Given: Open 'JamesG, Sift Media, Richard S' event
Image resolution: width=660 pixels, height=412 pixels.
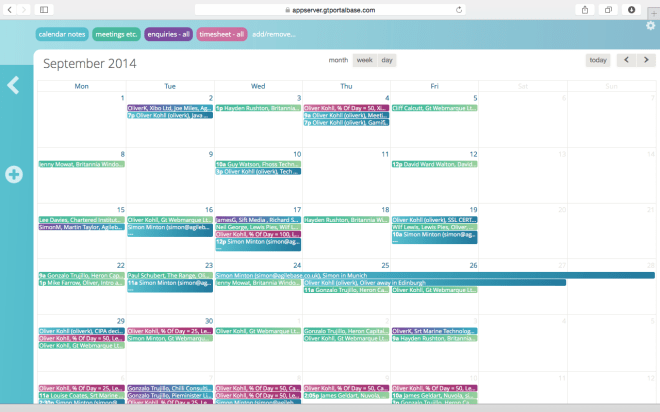Looking at the screenshot, I should click(x=258, y=220).
